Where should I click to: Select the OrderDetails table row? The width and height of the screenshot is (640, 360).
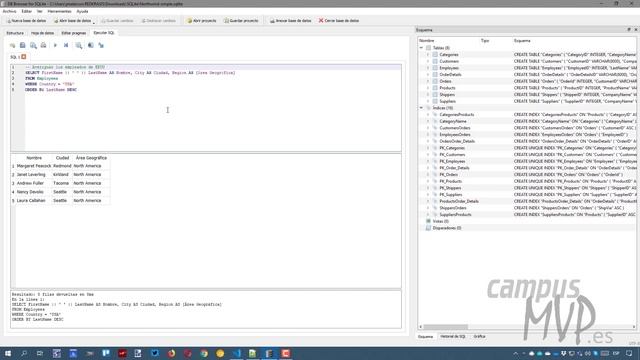(x=527, y=75)
